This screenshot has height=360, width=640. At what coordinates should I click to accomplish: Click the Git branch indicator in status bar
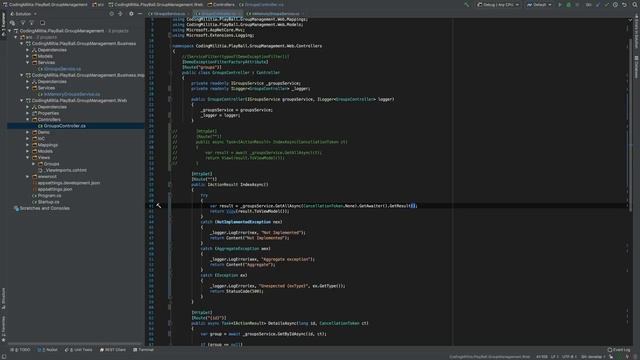click(593, 357)
